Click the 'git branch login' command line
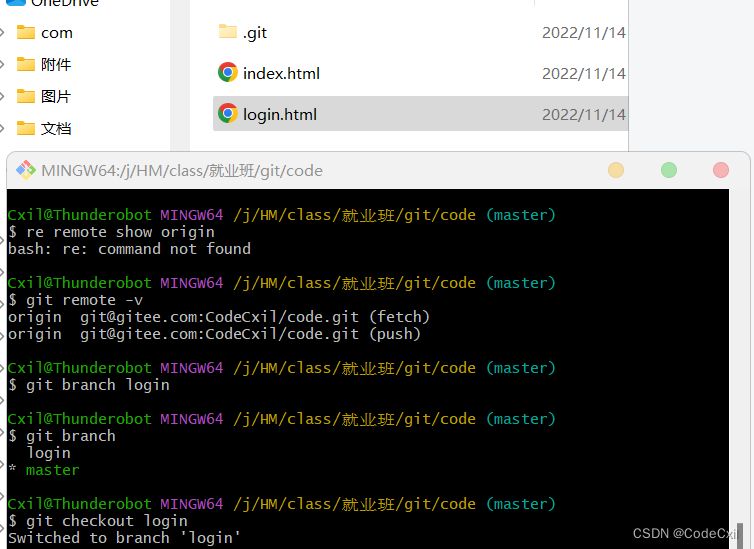The image size is (754, 549). point(89,385)
